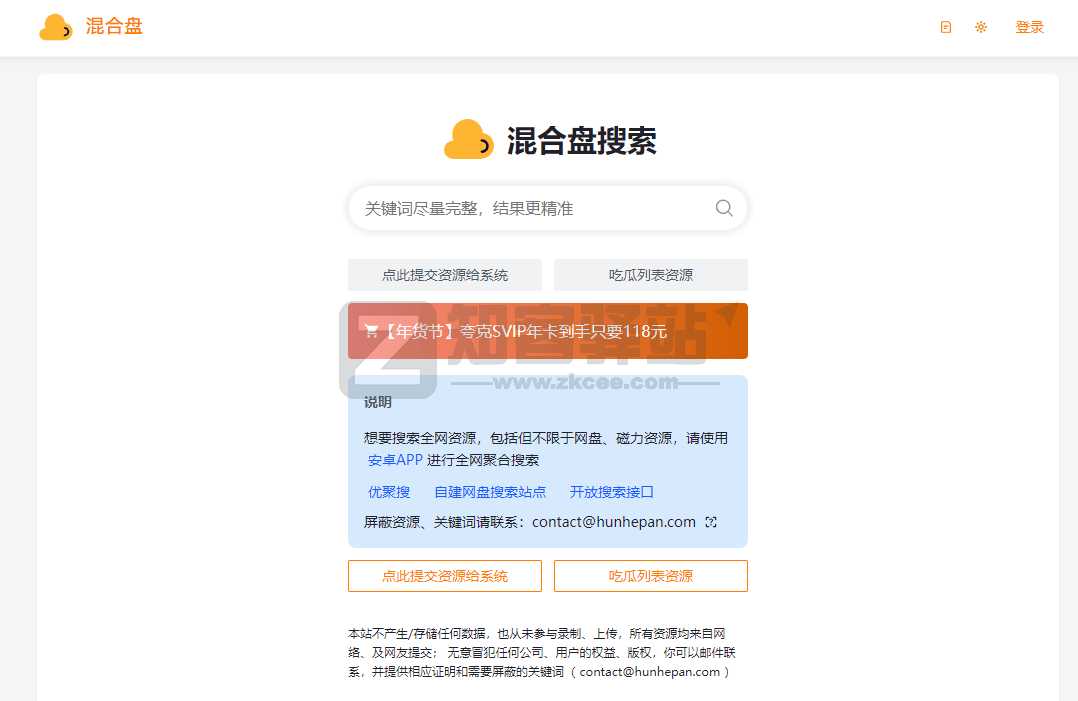
Task: Click the magnifier icon in the search box
Action: point(723,208)
